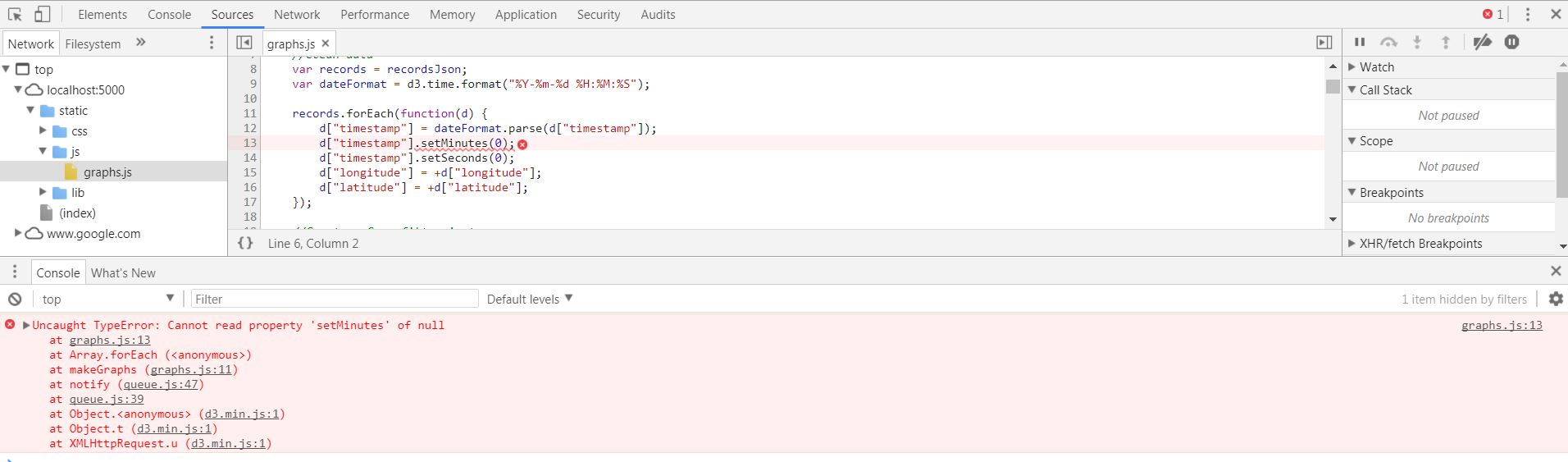
Task: Follow the queue.js:39 stack link
Action: point(107,399)
